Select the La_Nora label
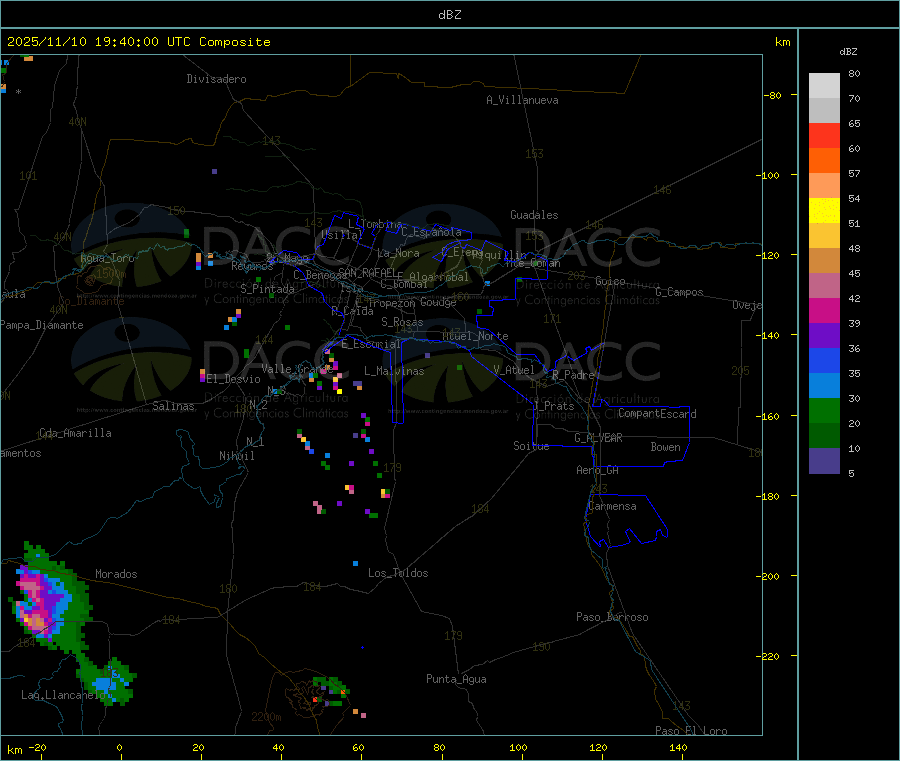900x761 pixels. pyautogui.click(x=398, y=253)
